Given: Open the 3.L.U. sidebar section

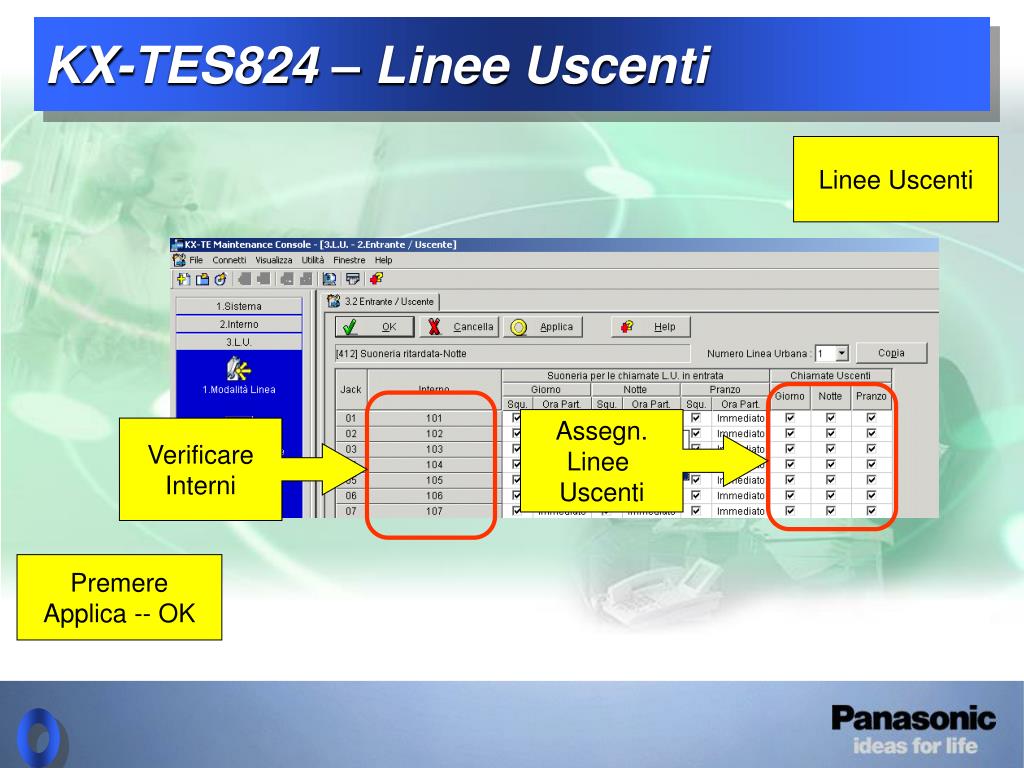Looking at the screenshot, I should [239, 342].
